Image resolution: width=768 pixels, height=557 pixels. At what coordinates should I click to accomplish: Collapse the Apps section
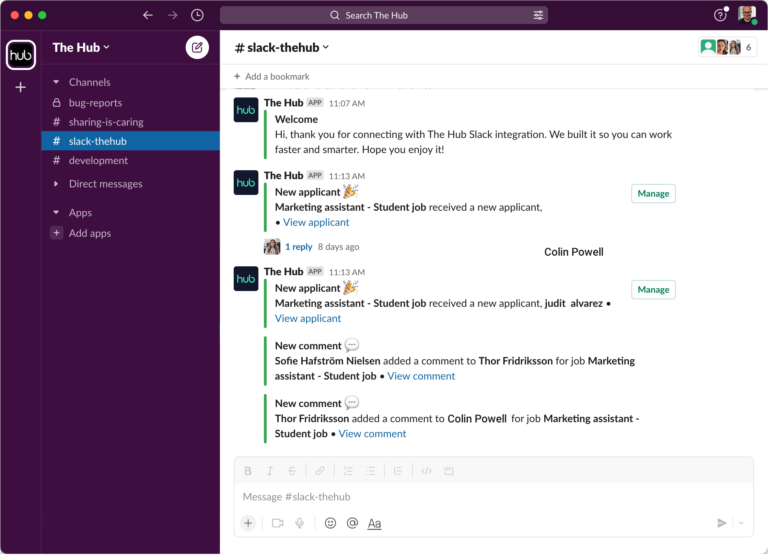pyautogui.click(x=56, y=213)
